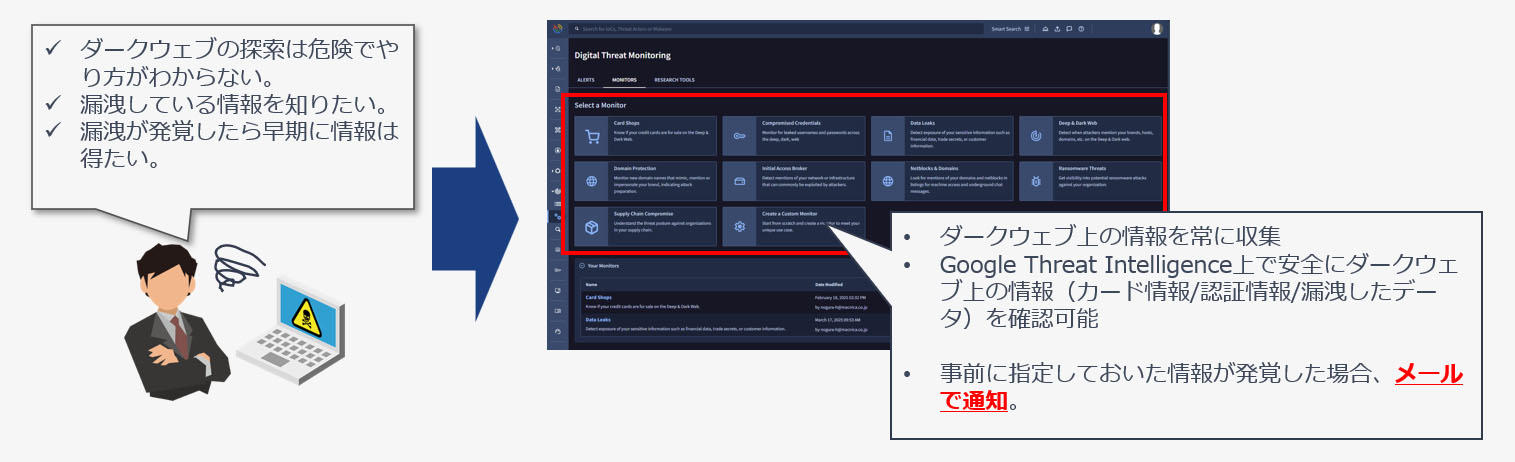Click the Ransomware Threats bug icon

[1036, 182]
